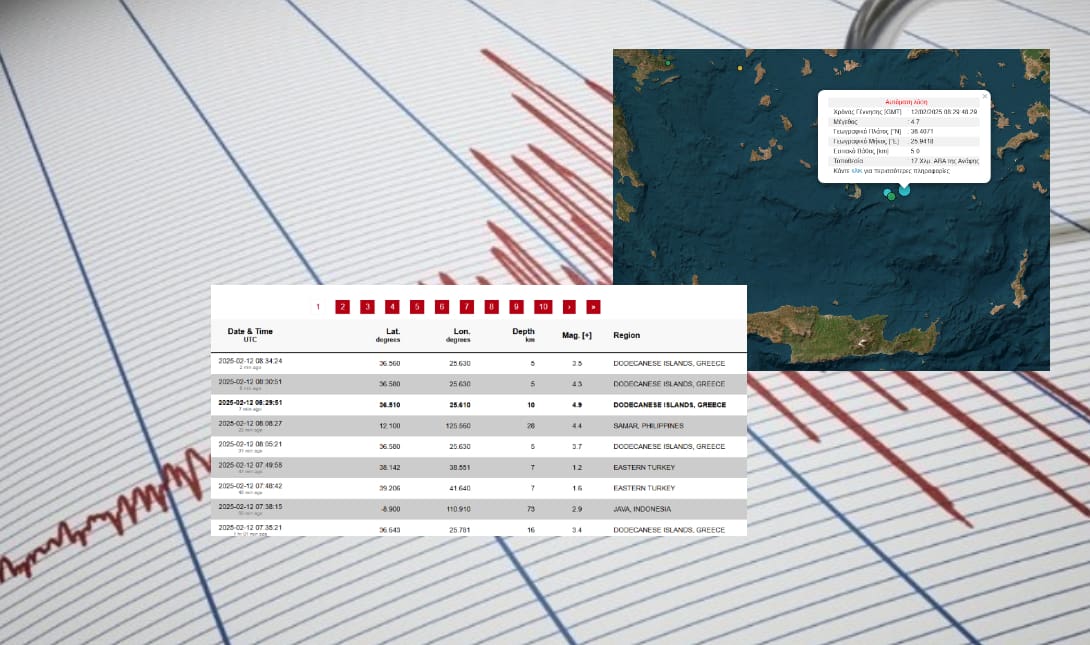Screen dimensions: 1090x645
Task: Click SAMAR, PHILIPPINES region text
Action: tap(648, 425)
